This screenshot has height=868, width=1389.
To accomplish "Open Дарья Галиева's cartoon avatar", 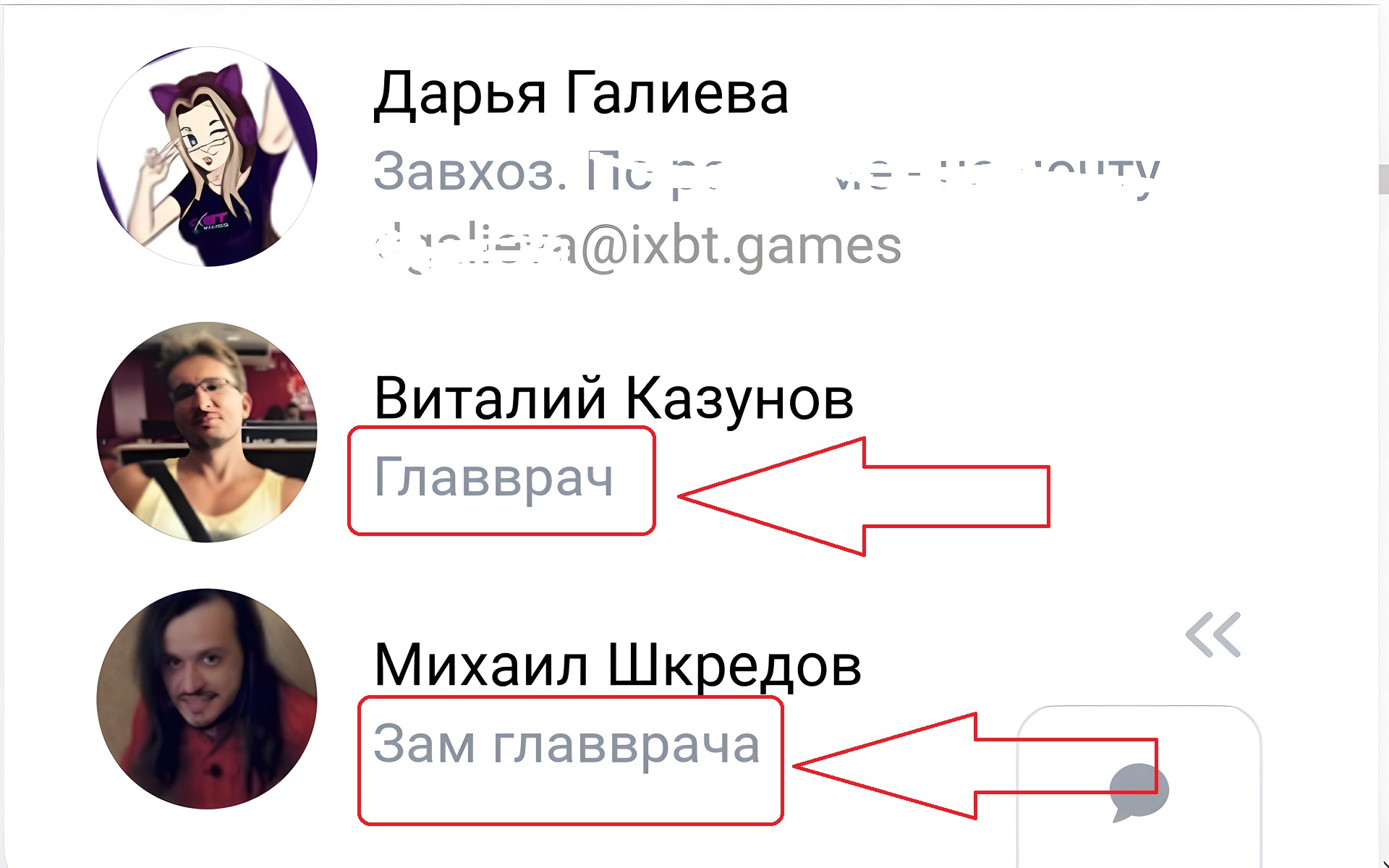I will point(207,156).
